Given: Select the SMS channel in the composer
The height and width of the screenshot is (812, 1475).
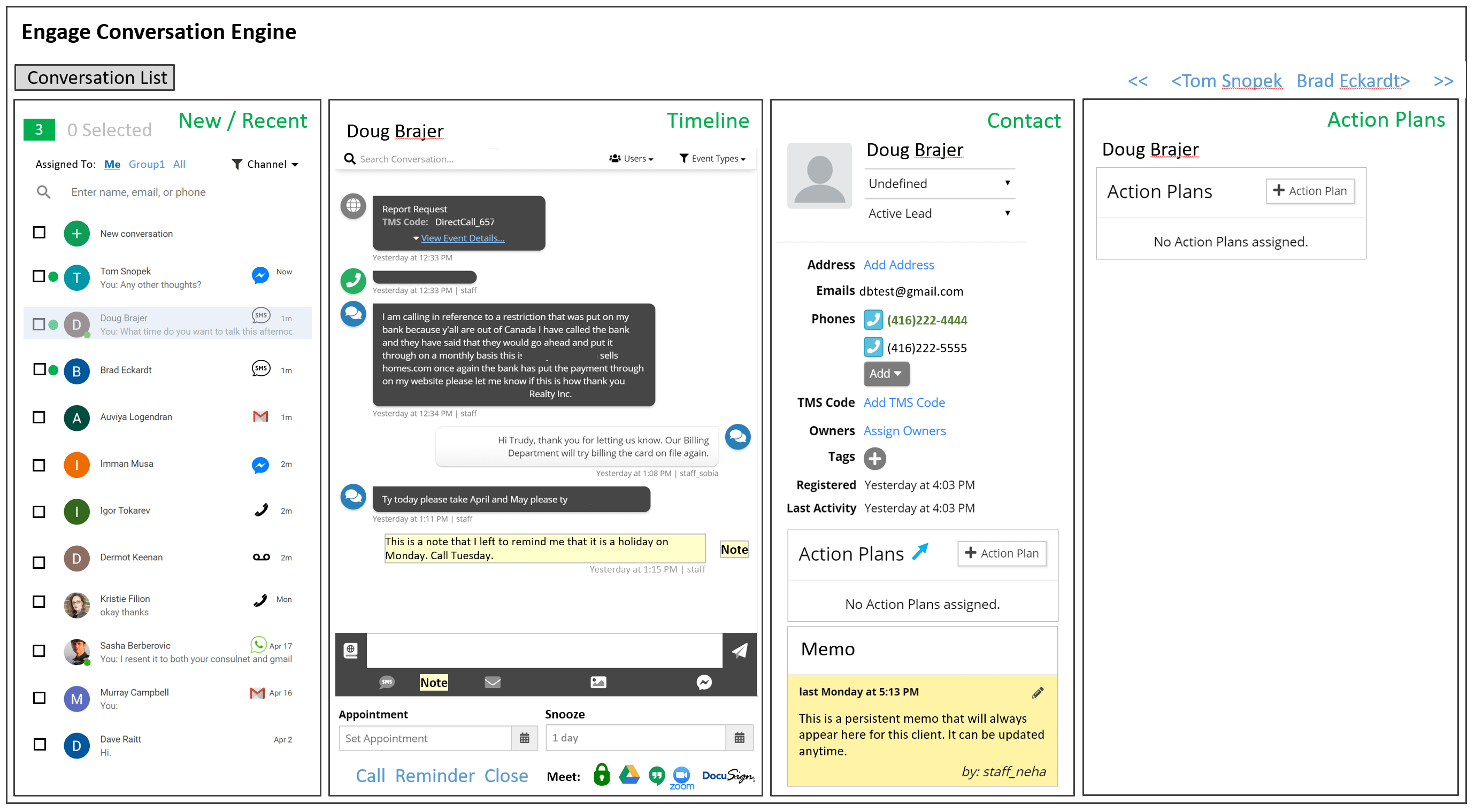Looking at the screenshot, I should tap(387, 682).
